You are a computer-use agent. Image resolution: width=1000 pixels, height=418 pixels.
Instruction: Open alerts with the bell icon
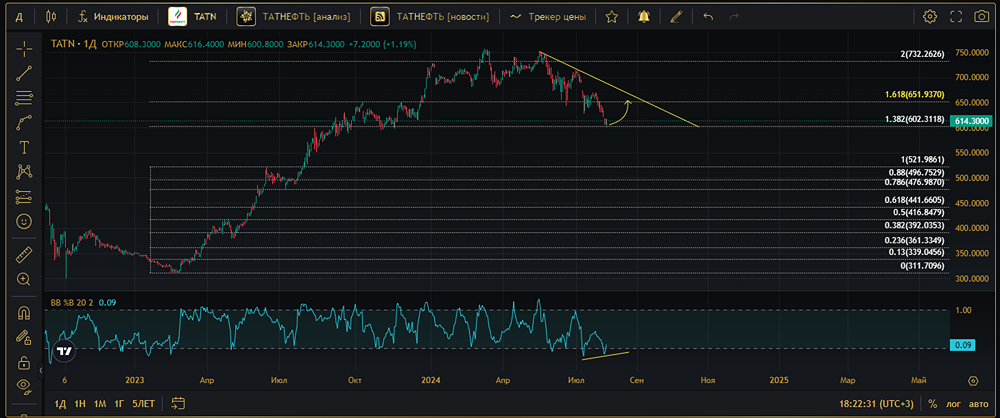[x=644, y=17]
